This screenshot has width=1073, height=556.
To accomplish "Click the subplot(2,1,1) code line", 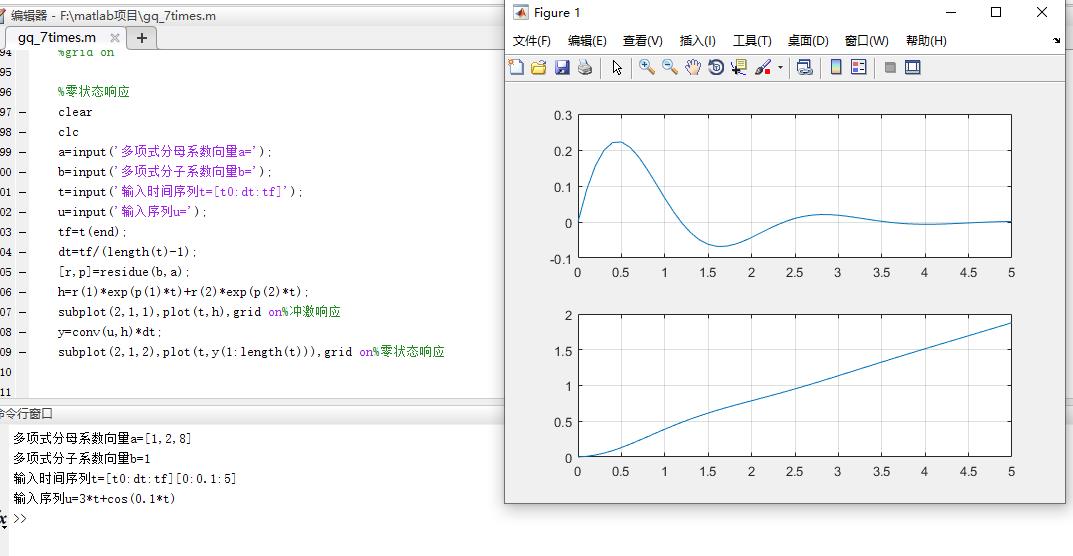I will [x=199, y=312].
